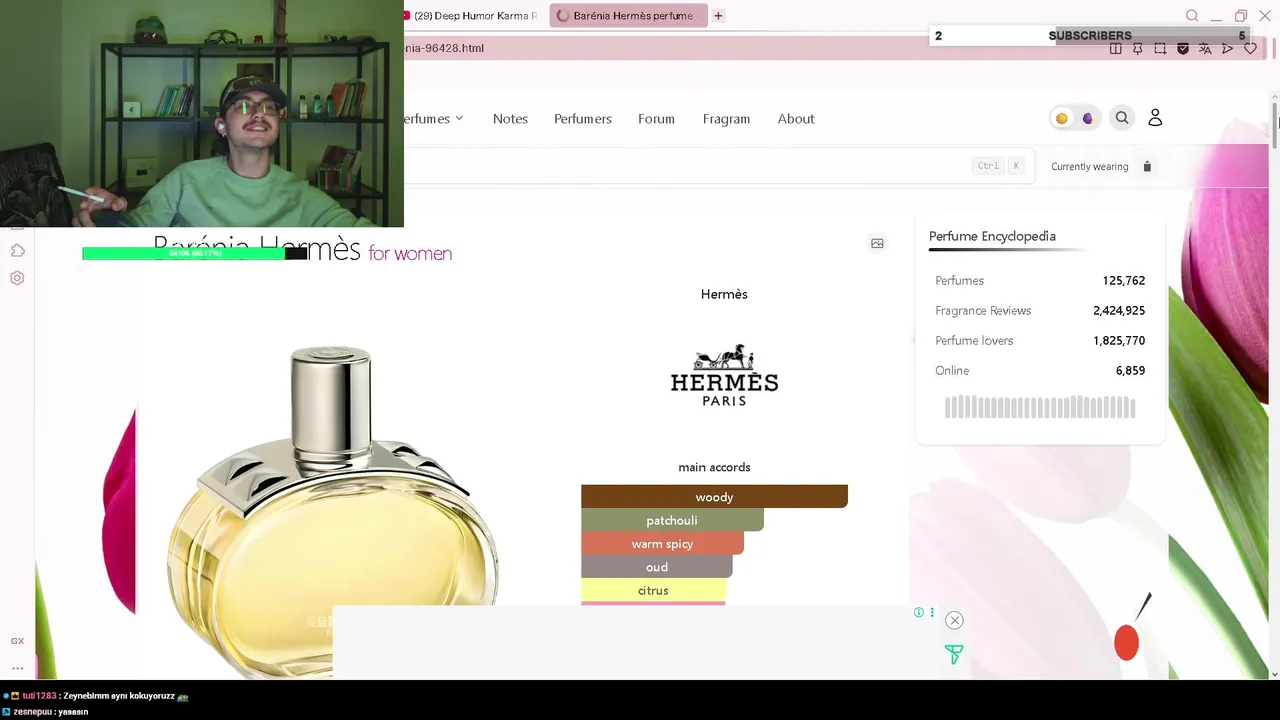Go to the Forum page
The height and width of the screenshot is (720, 1280).
[656, 118]
